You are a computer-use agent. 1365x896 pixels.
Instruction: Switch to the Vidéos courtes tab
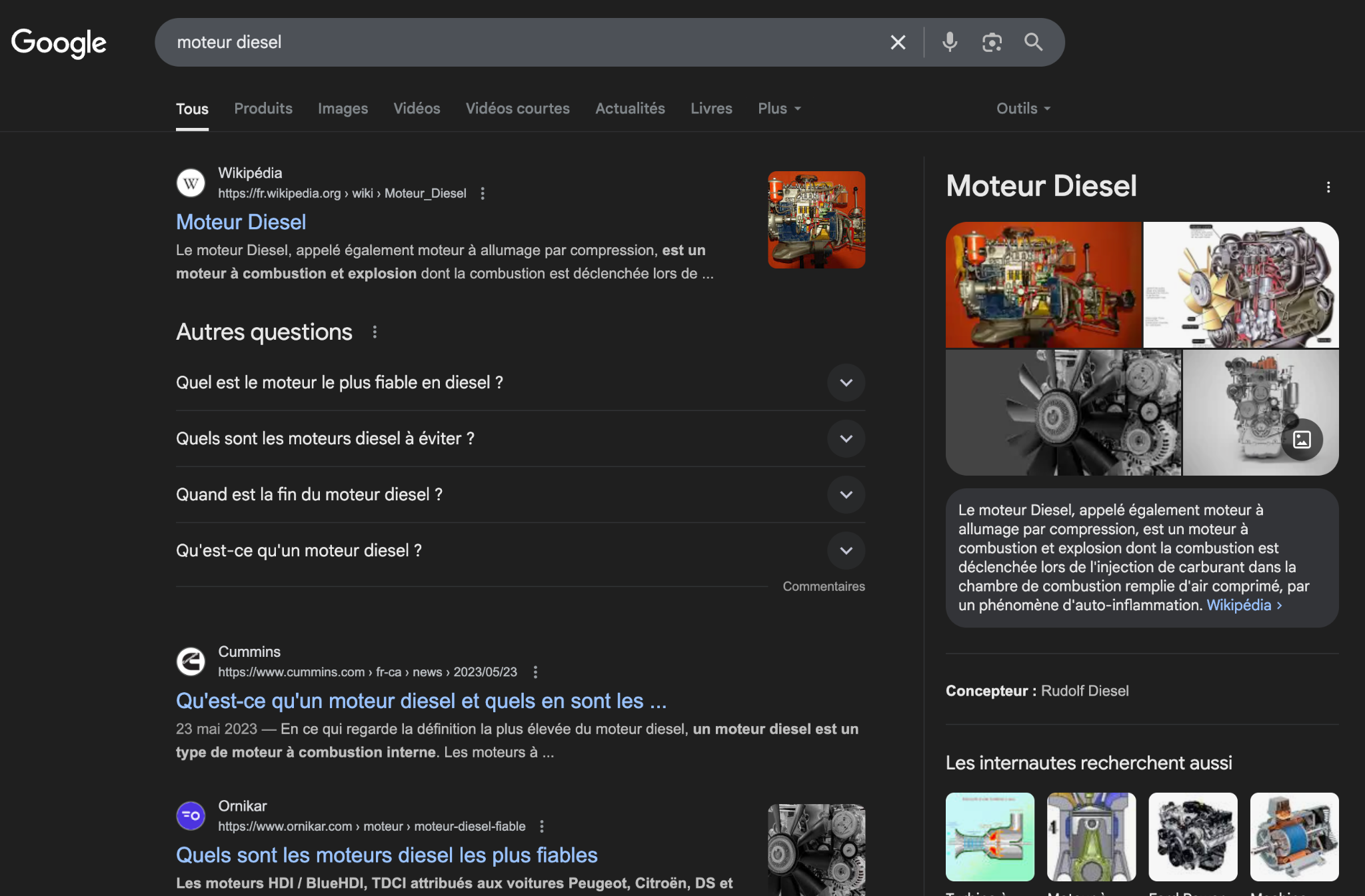(518, 109)
